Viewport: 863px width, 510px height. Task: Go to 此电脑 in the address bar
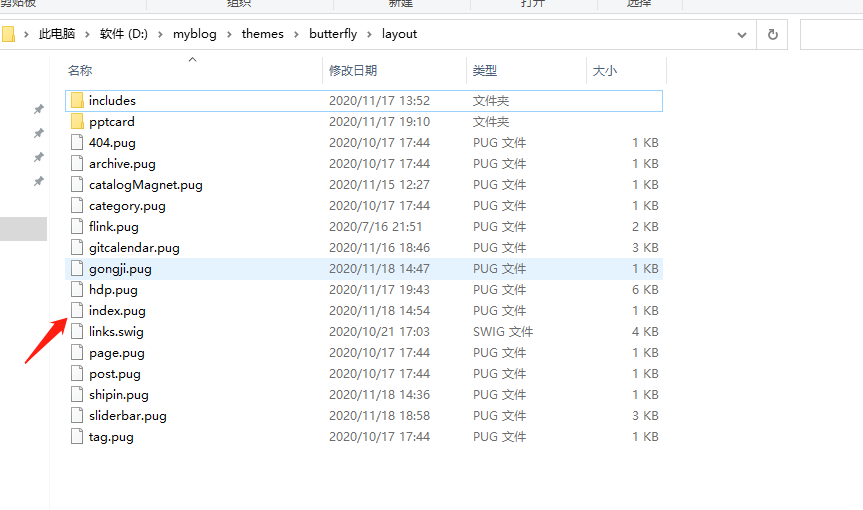click(57, 34)
